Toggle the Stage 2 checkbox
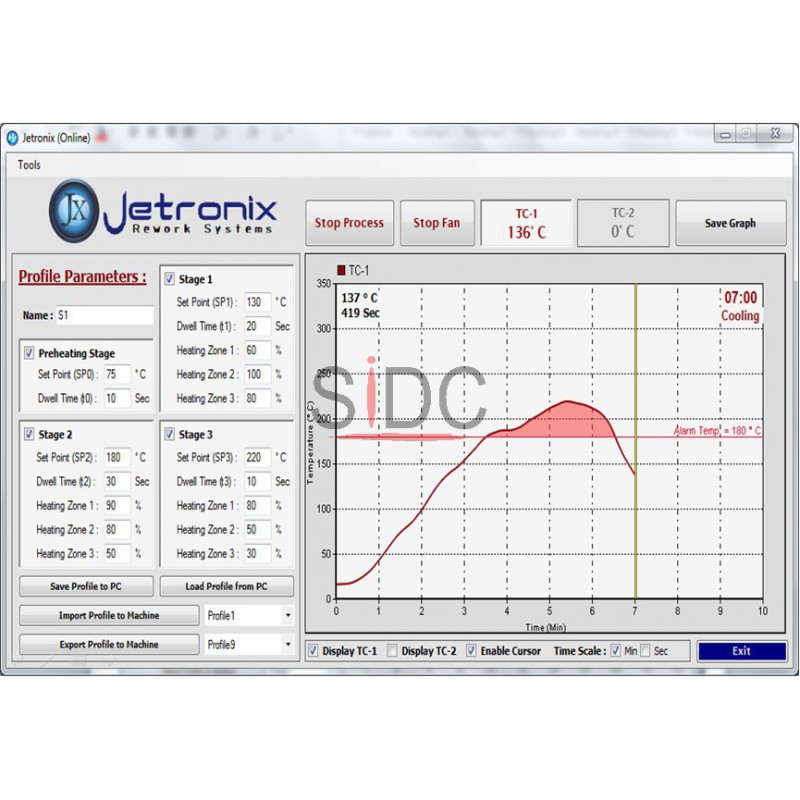The width and height of the screenshot is (800, 800). [x=29, y=434]
